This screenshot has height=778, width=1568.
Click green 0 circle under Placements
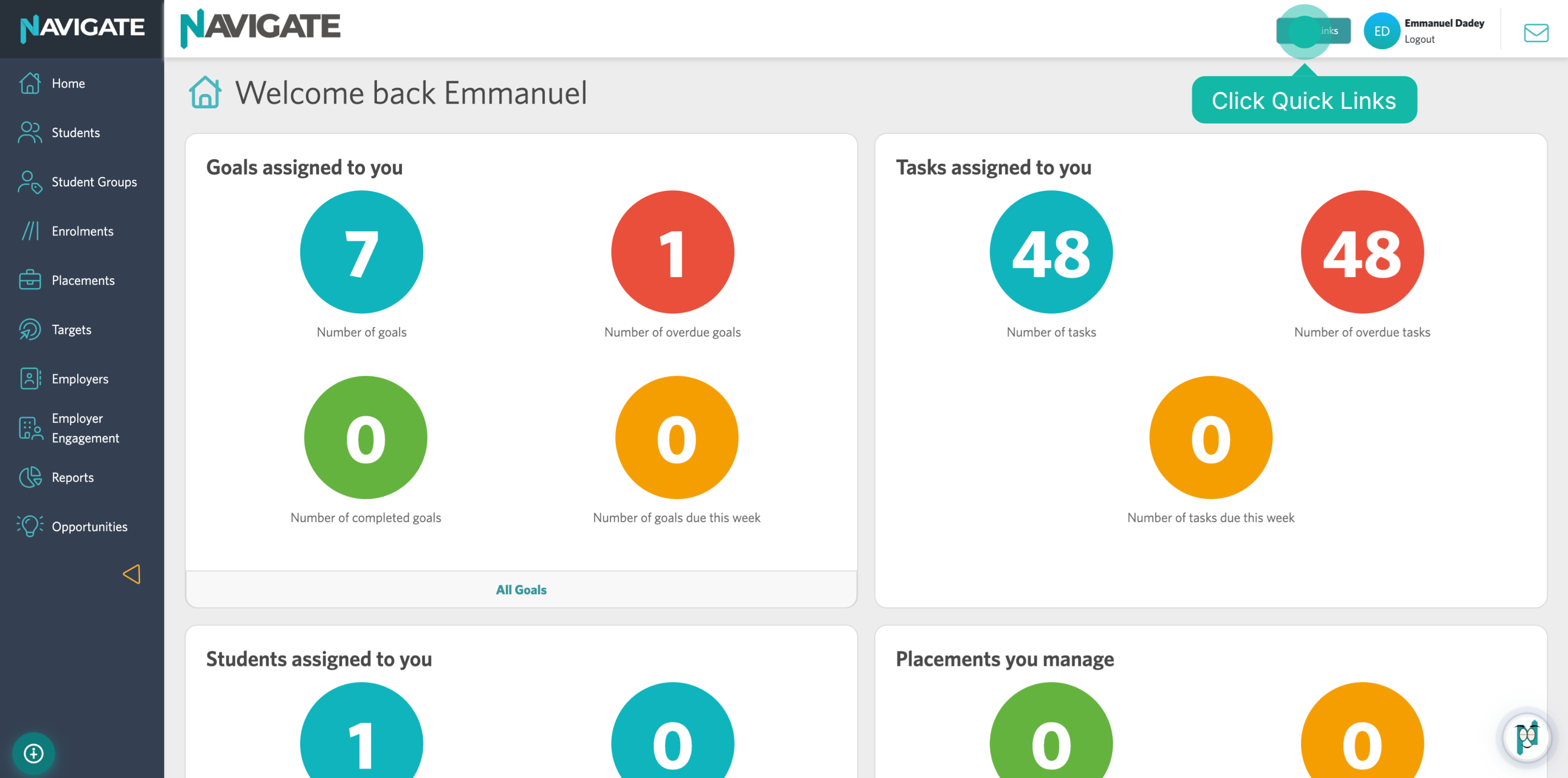(1051, 731)
